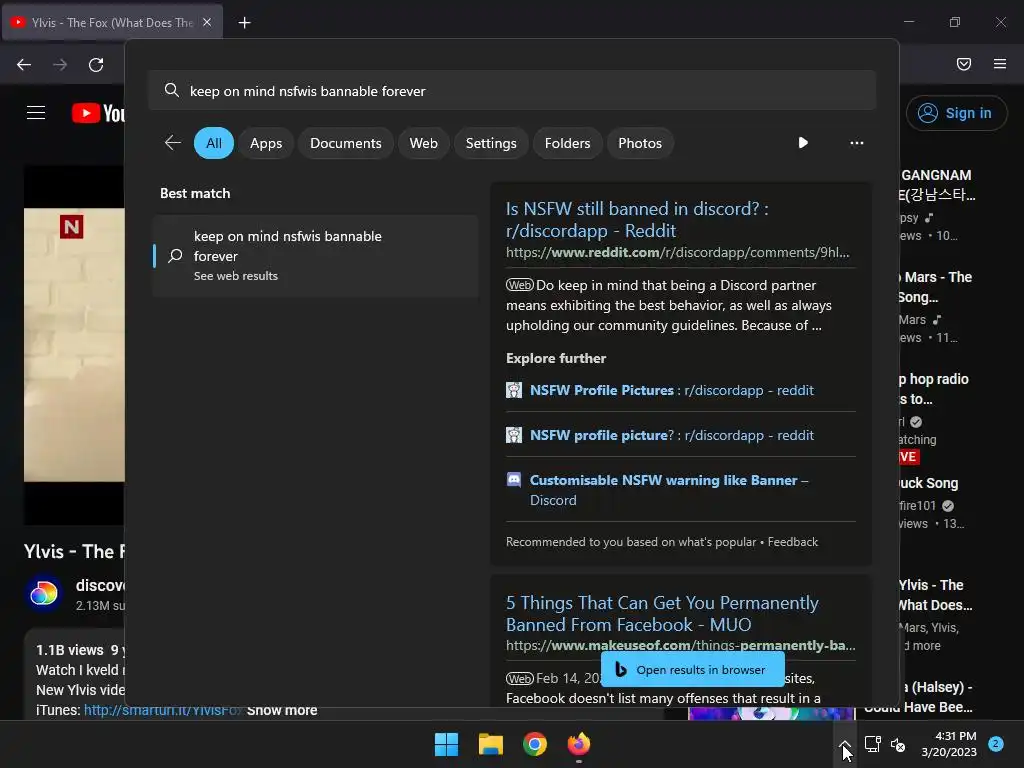Click Open results in browser button
1024x768 pixels.
pyautogui.click(x=692, y=669)
